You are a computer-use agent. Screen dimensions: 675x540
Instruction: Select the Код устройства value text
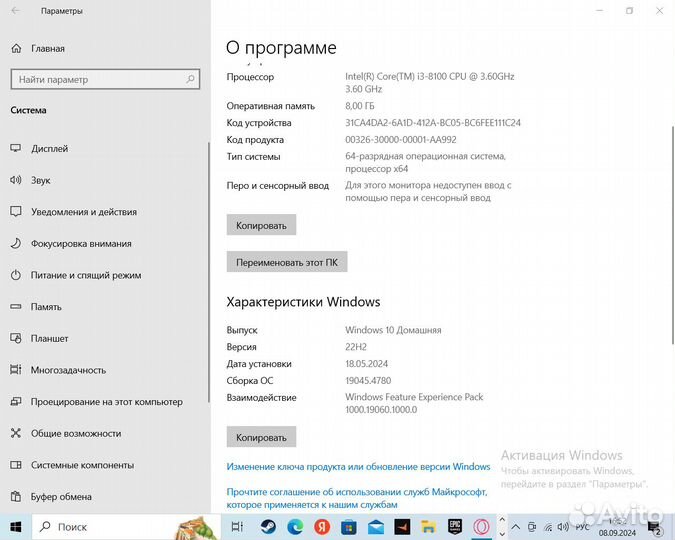coord(433,123)
